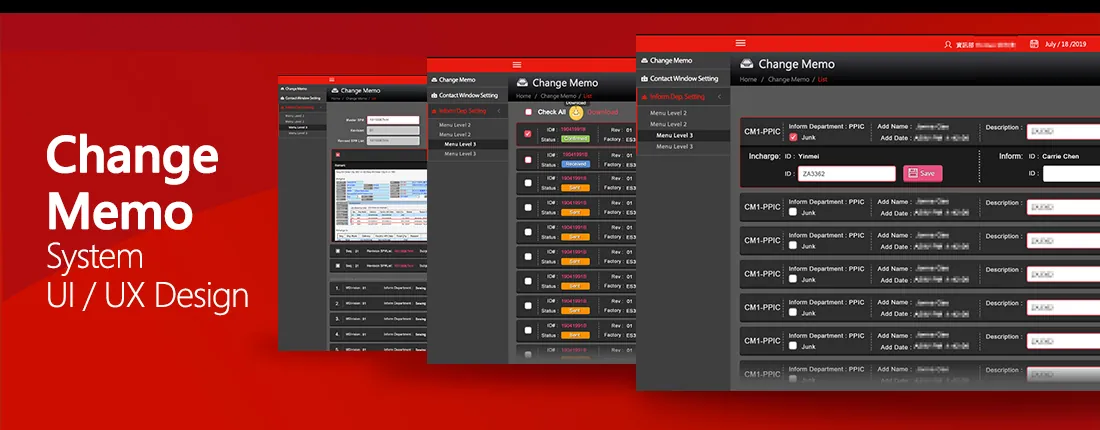This screenshot has width=1100, height=430.
Task: Click the yellow Download icon in middle window
Action: pos(576,112)
